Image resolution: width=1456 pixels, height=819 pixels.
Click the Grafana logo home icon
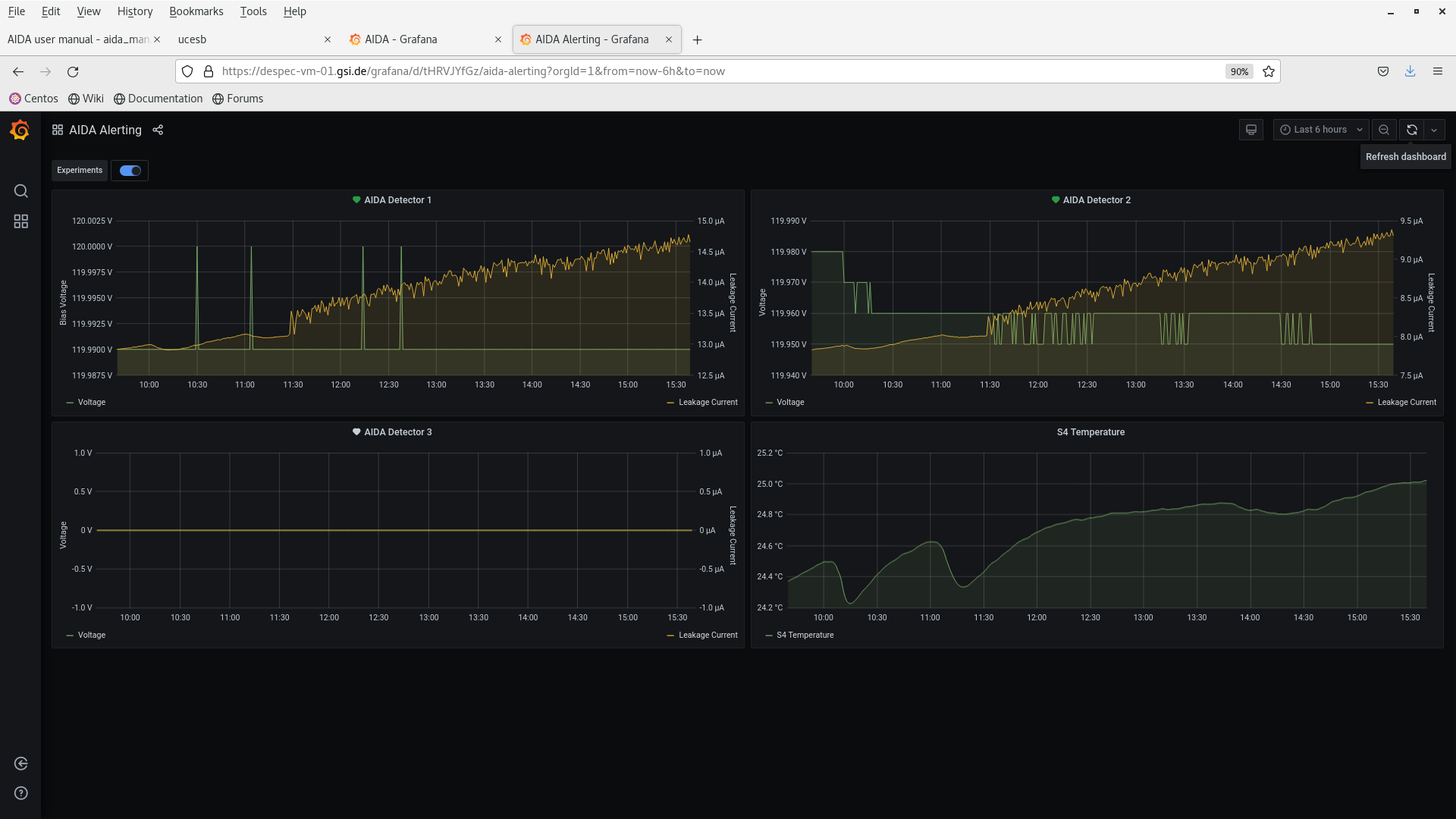(x=20, y=130)
